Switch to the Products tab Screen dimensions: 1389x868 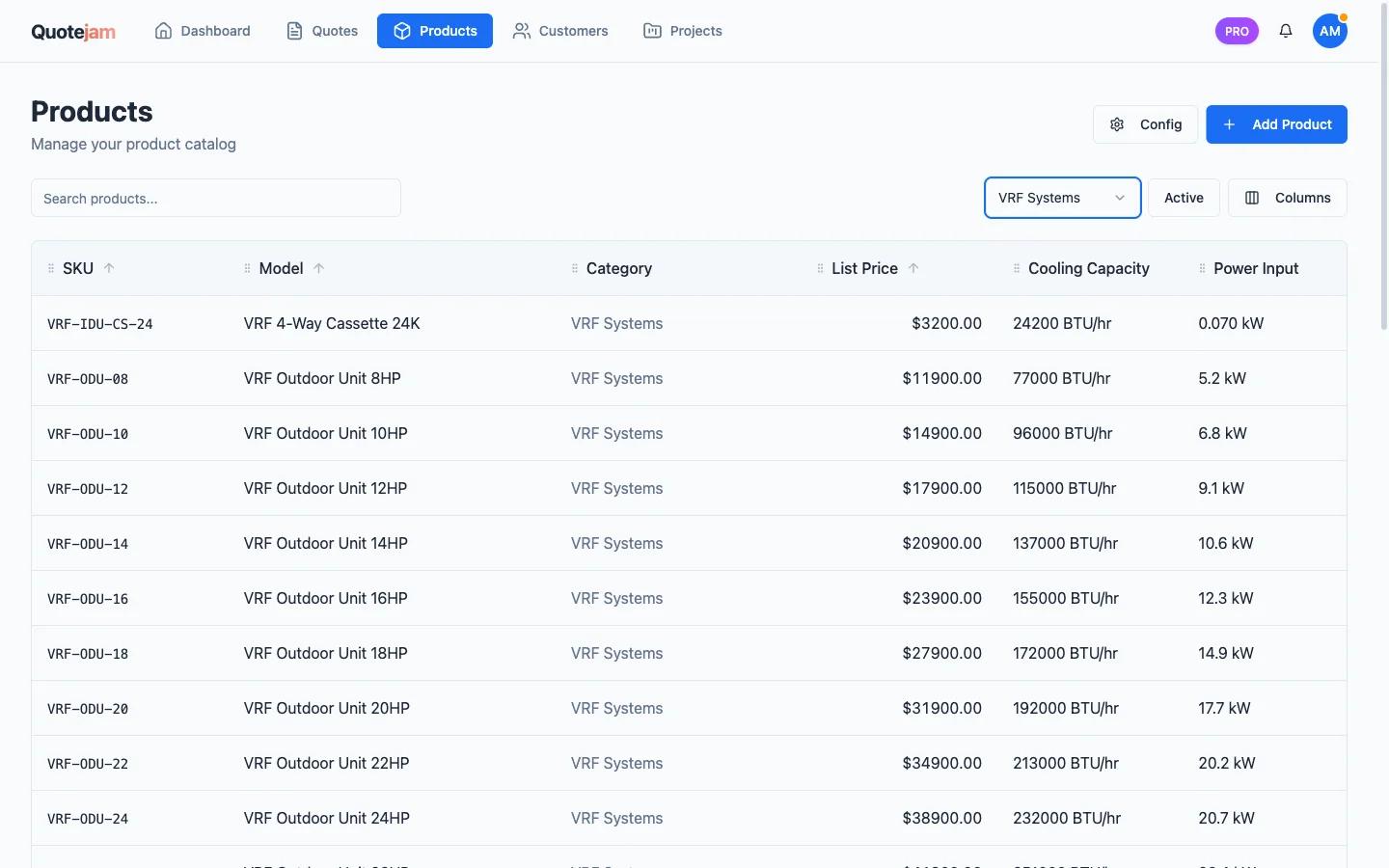(435, 30)
